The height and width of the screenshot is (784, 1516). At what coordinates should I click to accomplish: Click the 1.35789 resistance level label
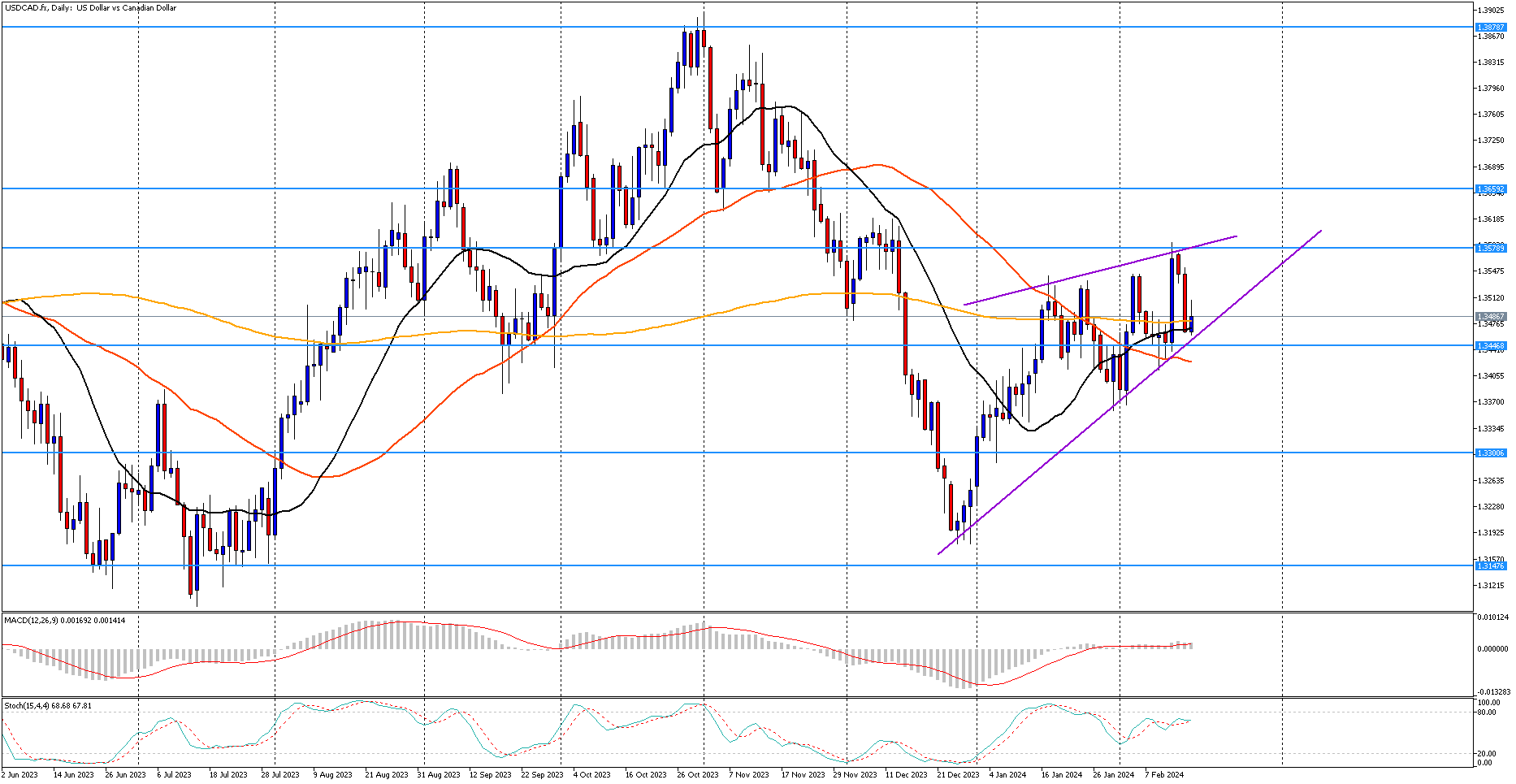click(x=1491, y=248)
